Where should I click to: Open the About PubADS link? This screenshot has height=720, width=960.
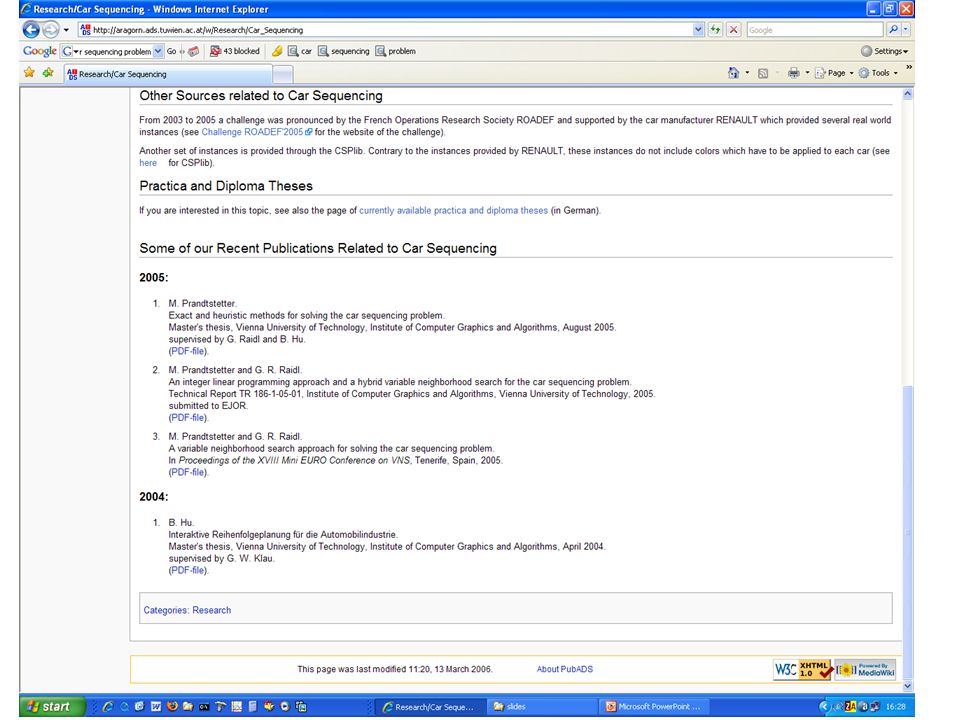(x=564, y=669)
